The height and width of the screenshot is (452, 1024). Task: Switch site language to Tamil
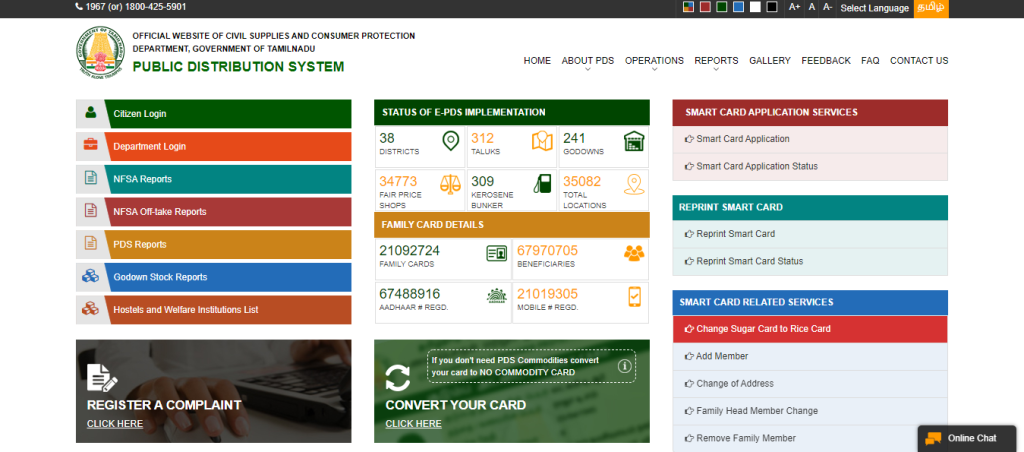click(931, 8)
